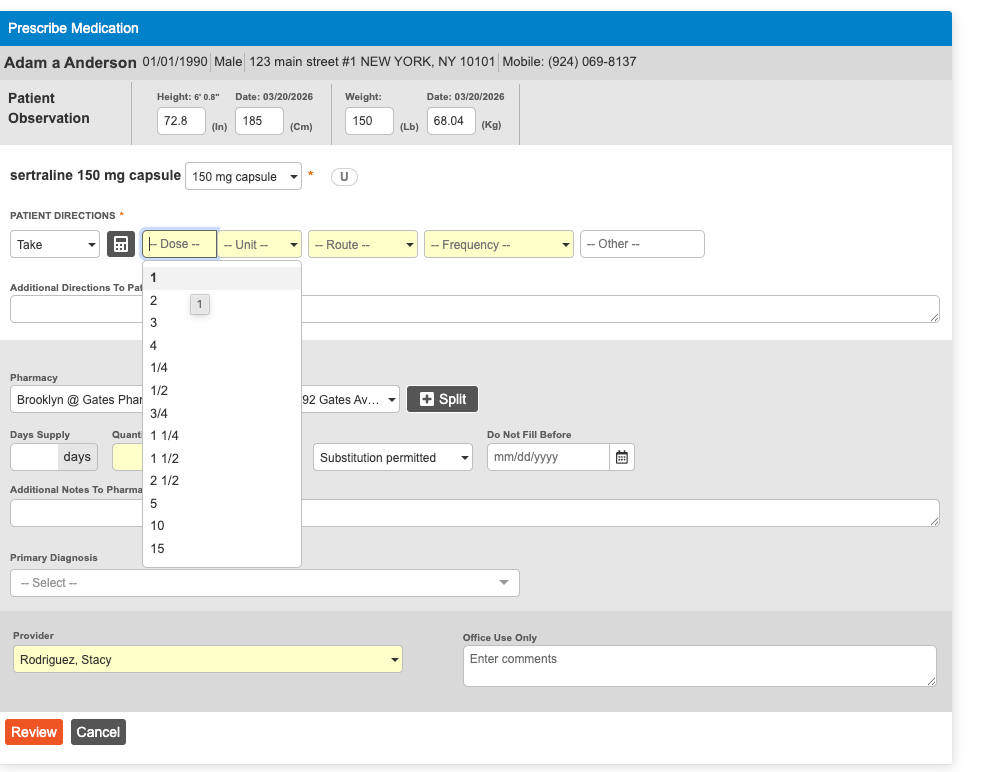The image size is (994, 772).
Task: Open the Unit dropdown
Action: (x=260, y=244)
